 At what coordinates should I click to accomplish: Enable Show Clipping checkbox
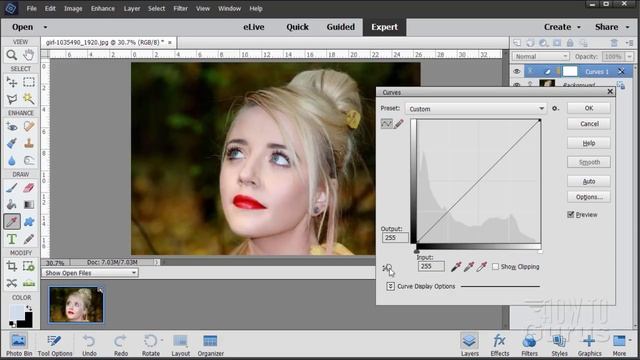[495, 267]
